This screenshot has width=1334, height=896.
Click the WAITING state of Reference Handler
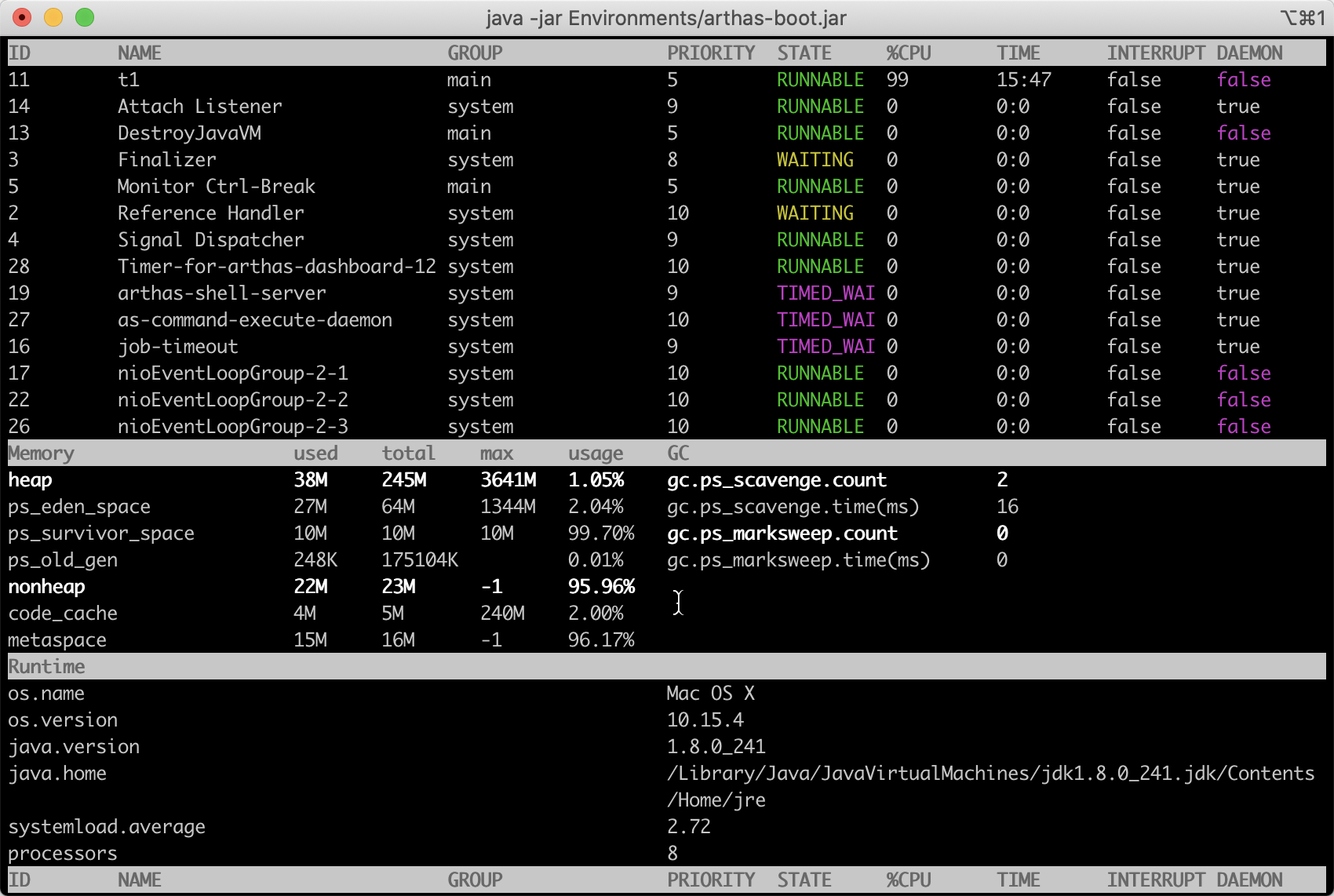815,213
